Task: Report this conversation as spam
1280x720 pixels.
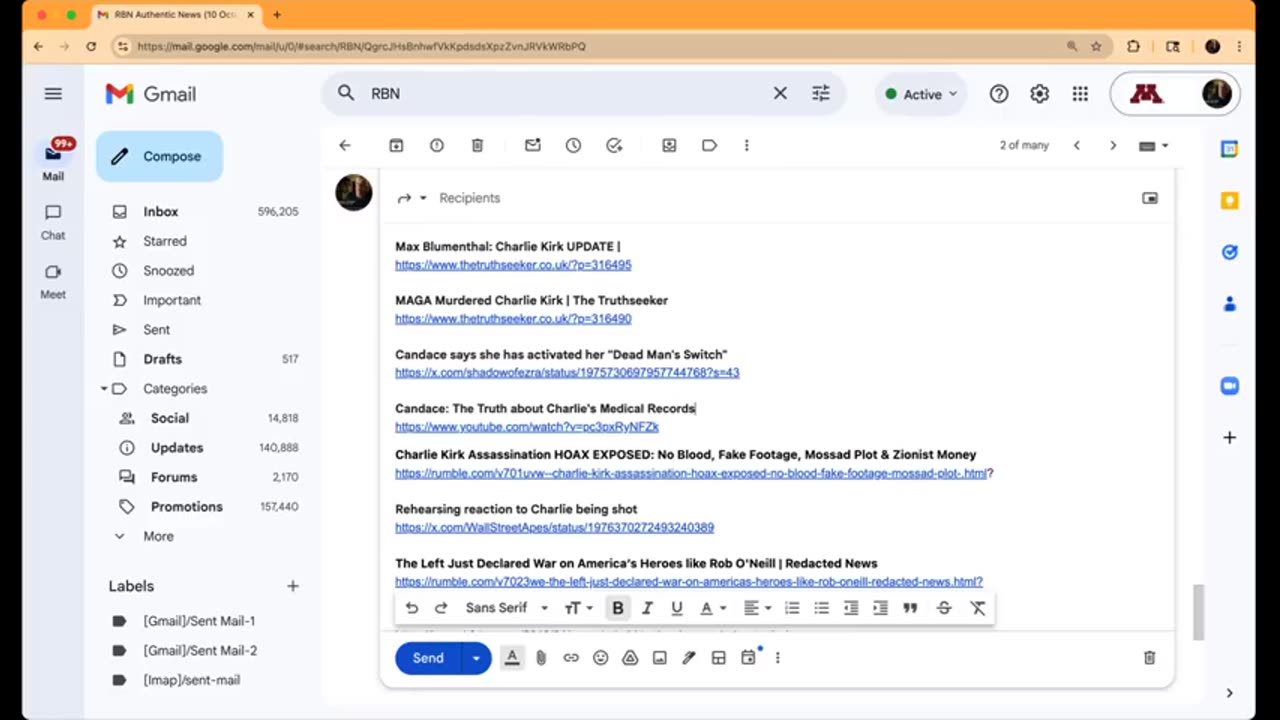Action: pyautogui.click(x=437, y=145)
